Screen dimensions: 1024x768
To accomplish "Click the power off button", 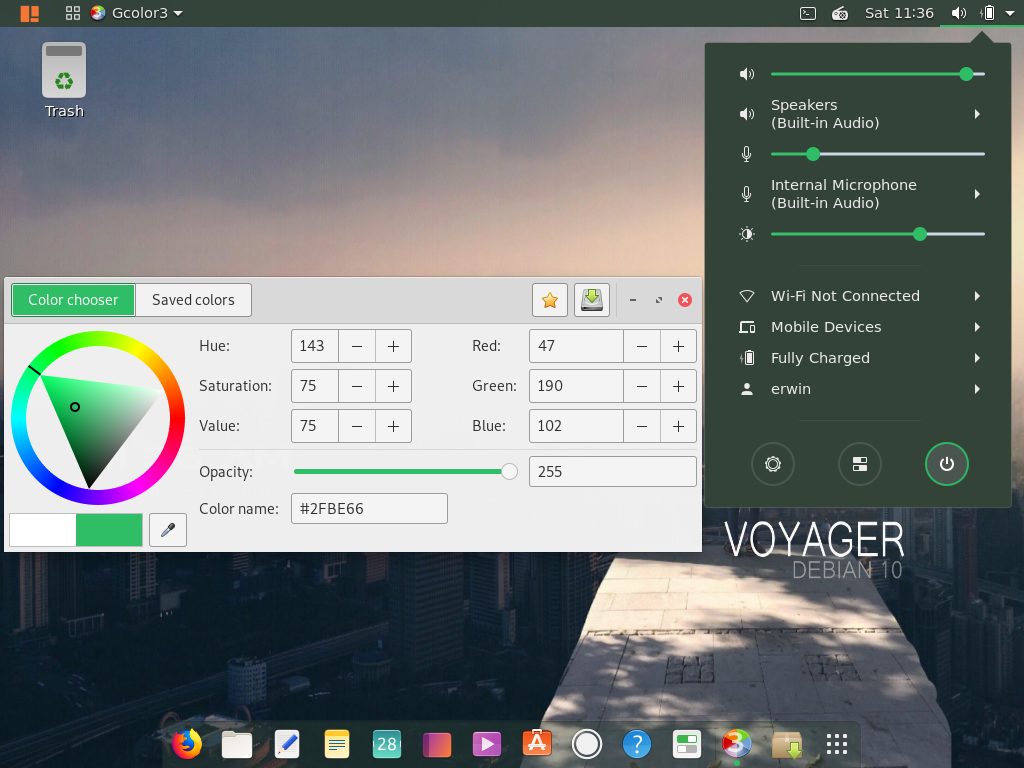I will point(946,464).
